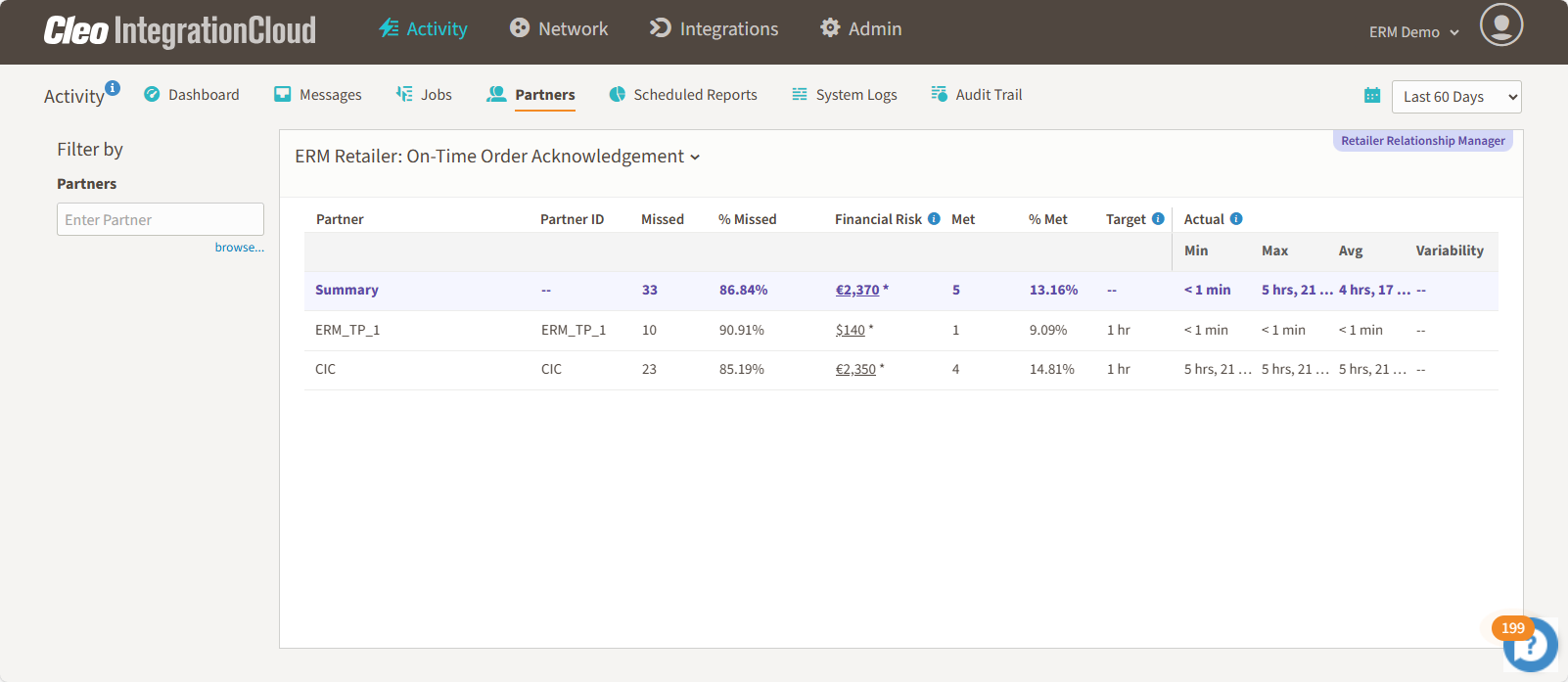Click the Activity info icon
The image size is (1568, 682).
(113, 88)
